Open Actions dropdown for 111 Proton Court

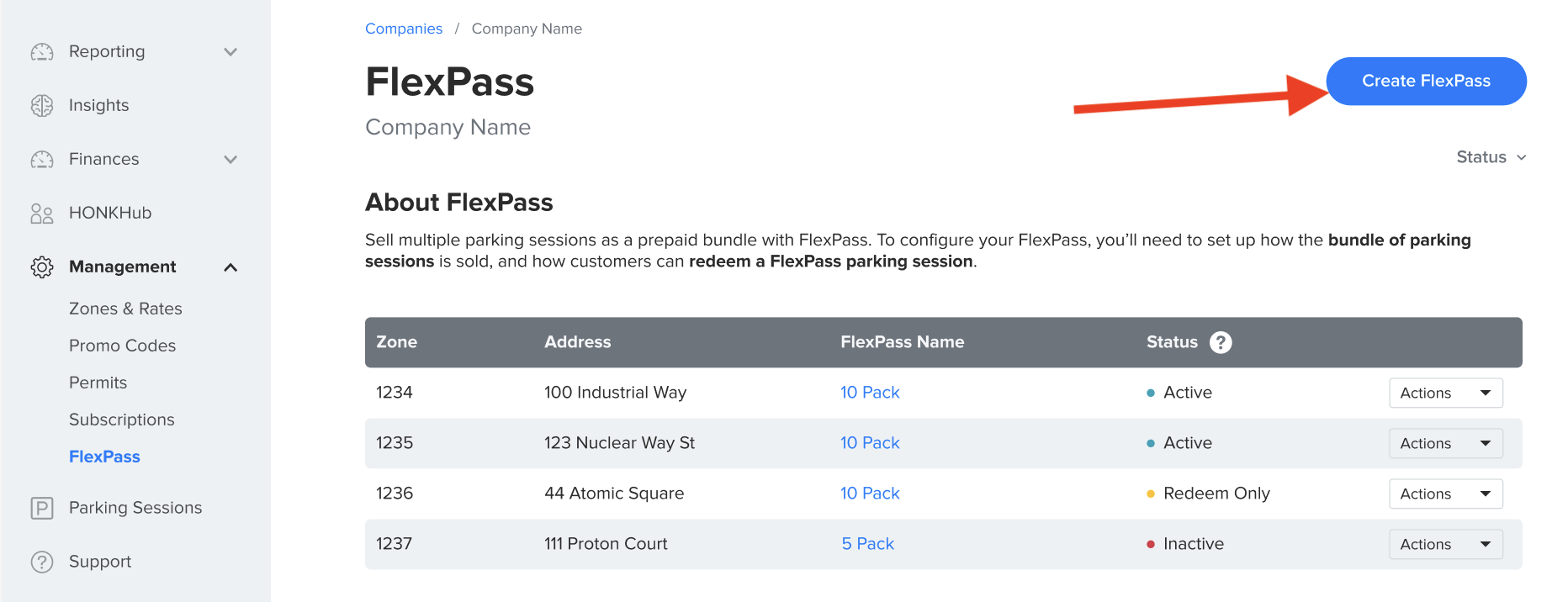pyautogui.click(x=1445, y=544)
